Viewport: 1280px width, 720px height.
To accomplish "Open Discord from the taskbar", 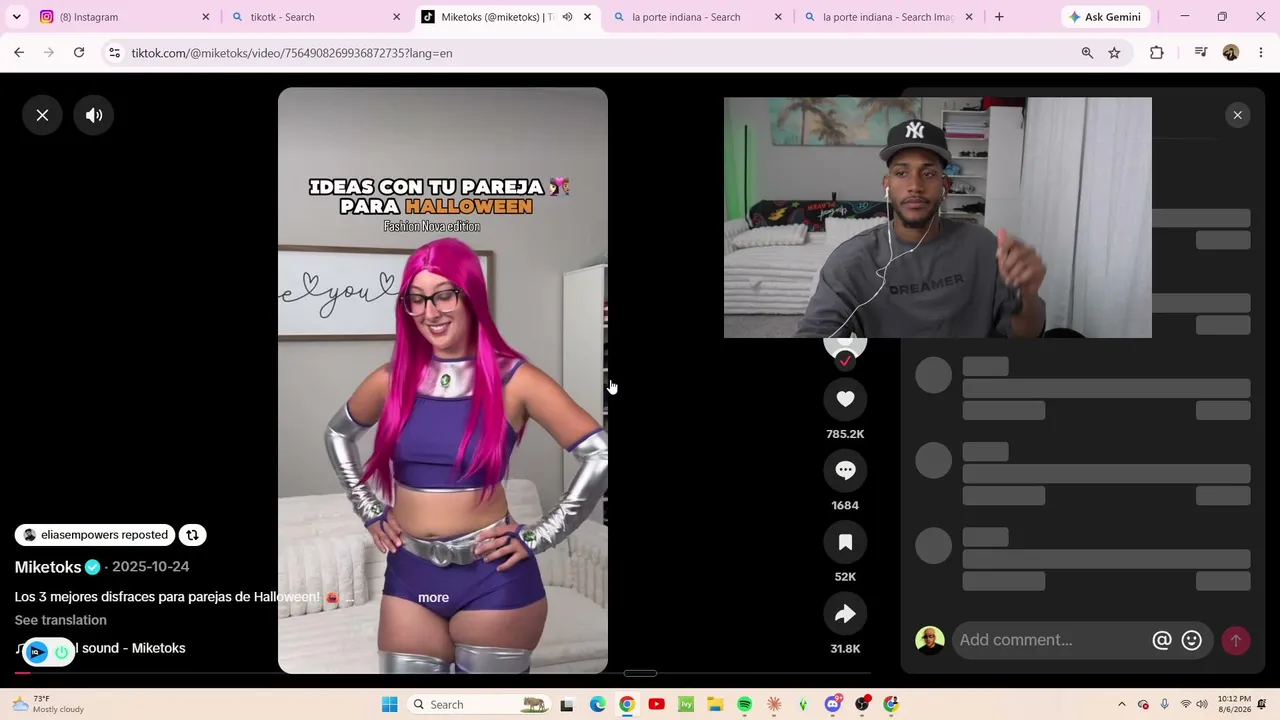I will [x=833, y=704].
